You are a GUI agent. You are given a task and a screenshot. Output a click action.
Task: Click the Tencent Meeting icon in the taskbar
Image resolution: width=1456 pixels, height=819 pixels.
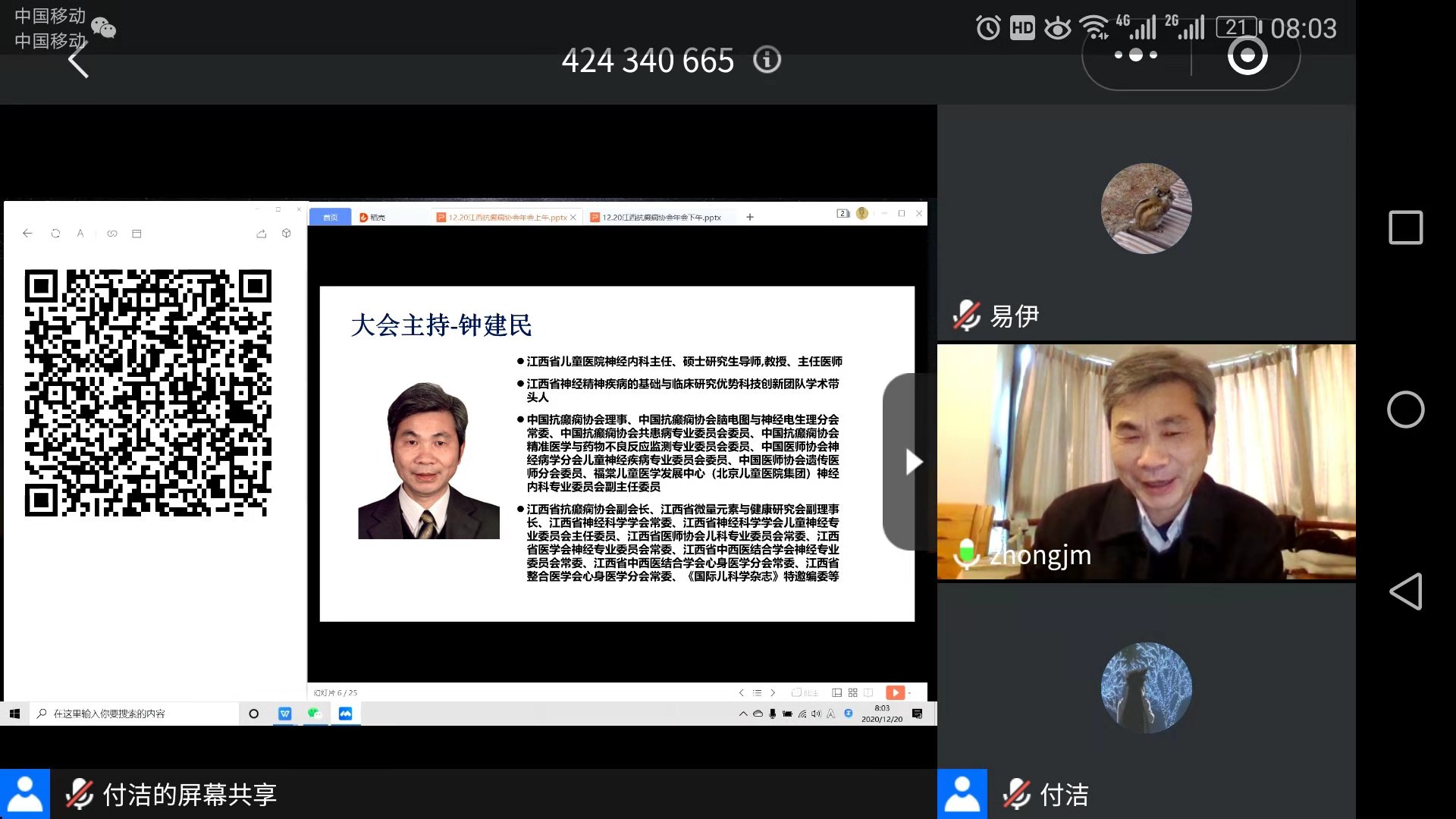click(x=346, y=714)
